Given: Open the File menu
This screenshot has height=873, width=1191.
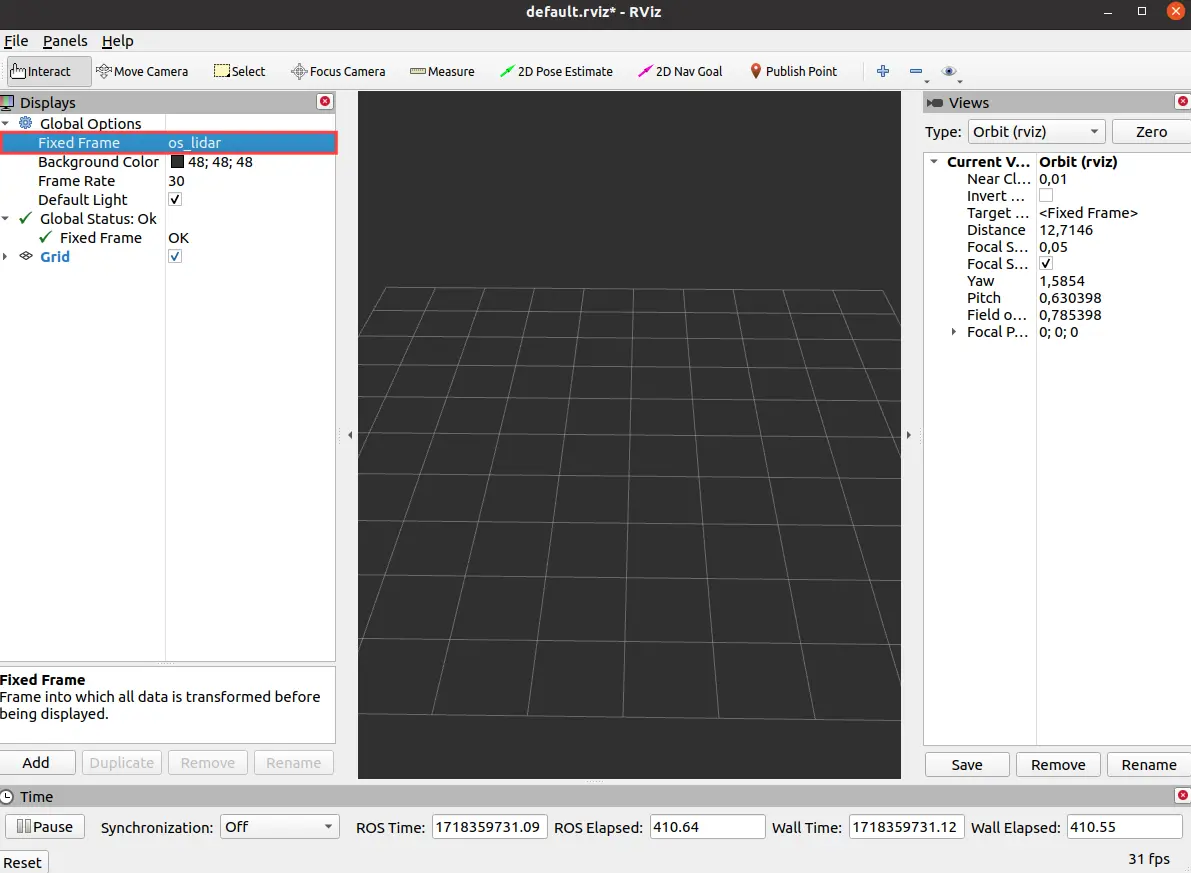Looking at the screenshot, I should click(x=16, y=41).
